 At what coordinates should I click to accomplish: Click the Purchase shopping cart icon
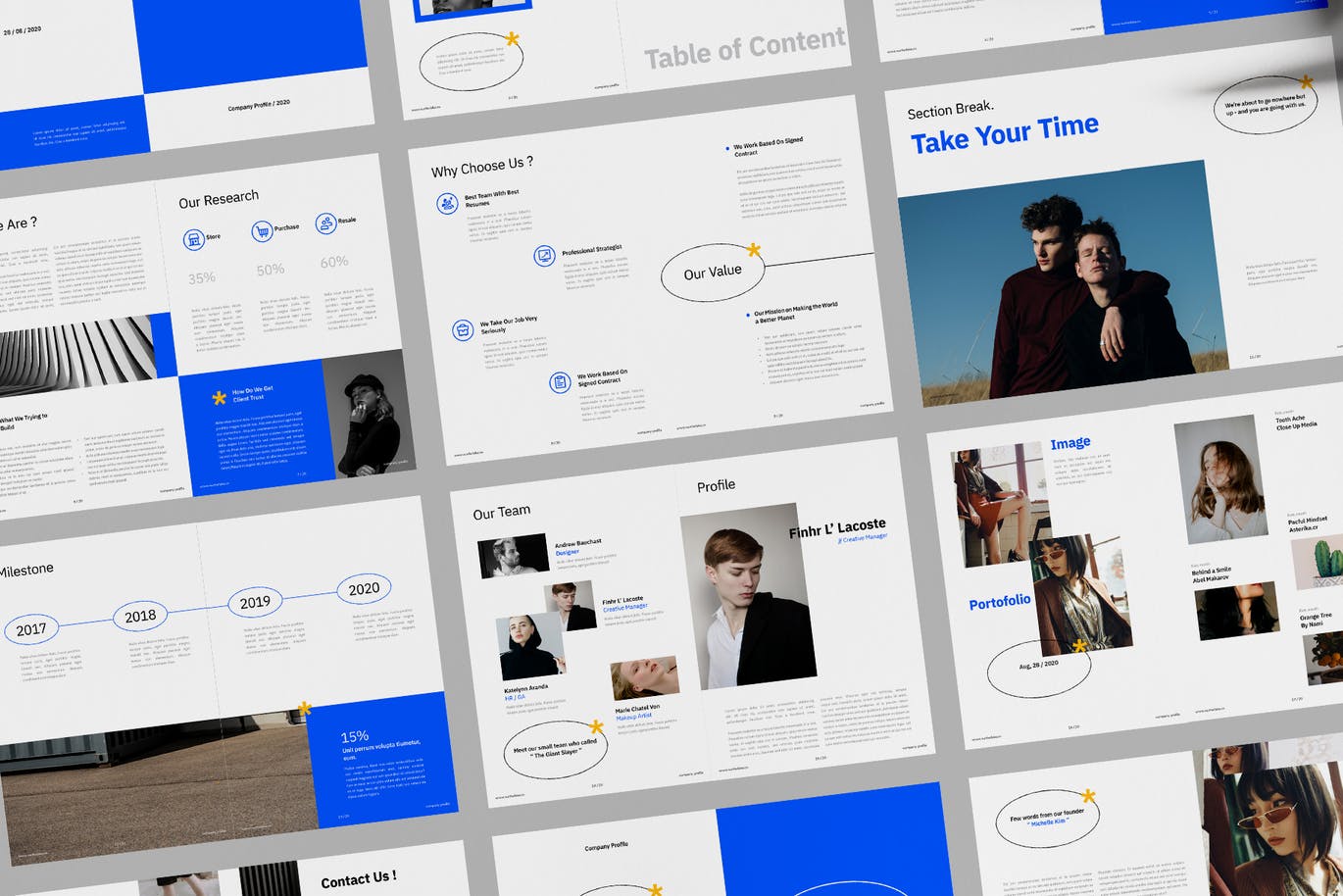(261, 231)
